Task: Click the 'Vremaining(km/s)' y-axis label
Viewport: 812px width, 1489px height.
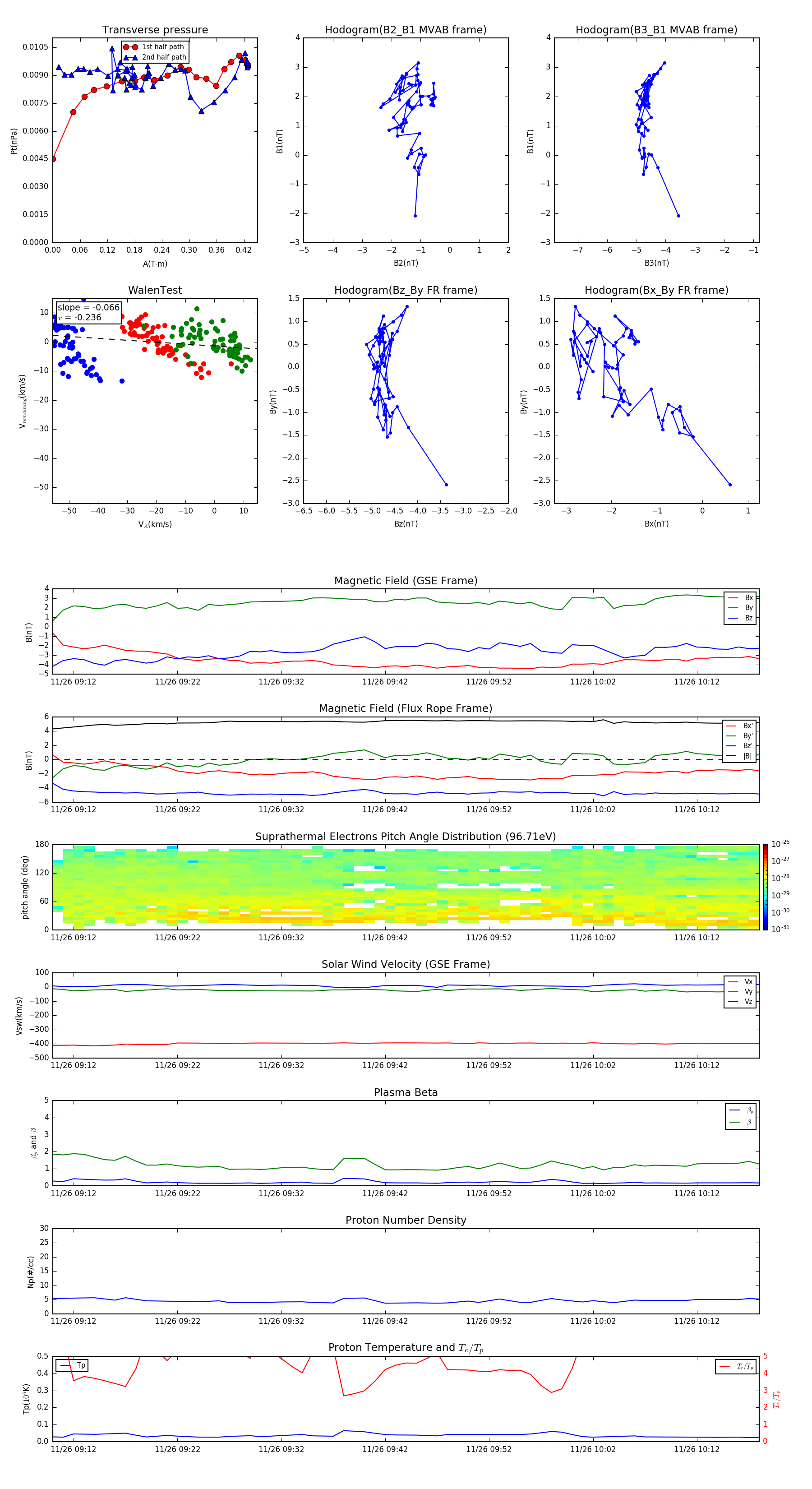Action: tap(23, 401)
